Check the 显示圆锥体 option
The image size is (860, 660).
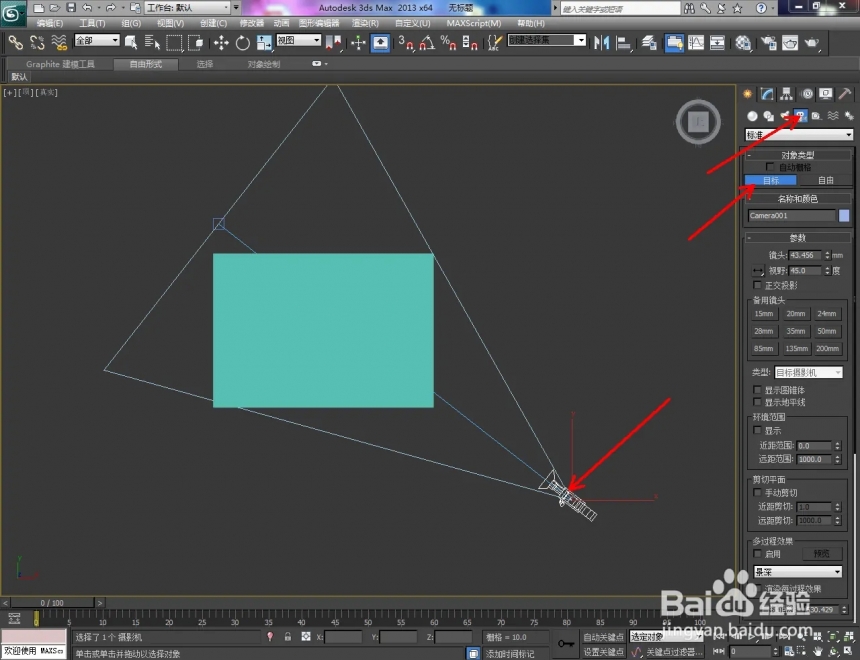[x=757, y=390]
